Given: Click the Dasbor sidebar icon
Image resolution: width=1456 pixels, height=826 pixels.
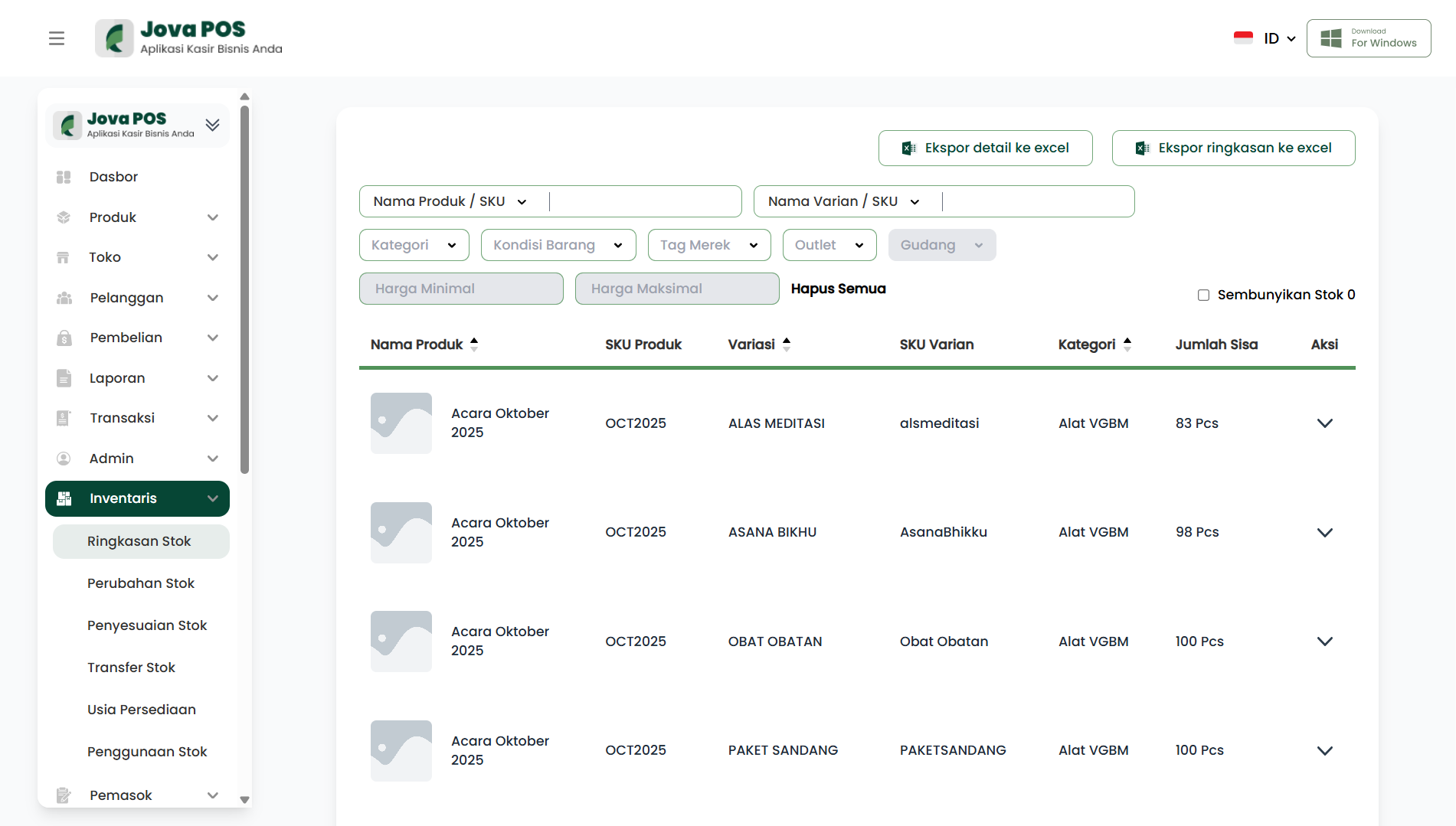Looking at the screenshot, I should click(x=64, y=177).
